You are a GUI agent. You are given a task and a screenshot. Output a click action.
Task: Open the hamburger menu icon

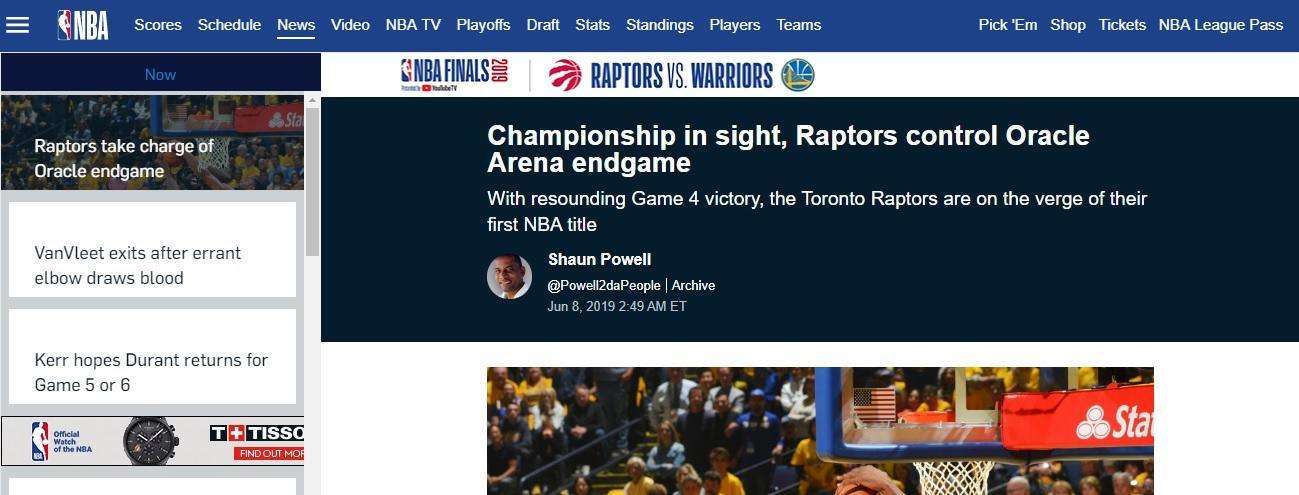pyautogui.click(x=18, y=25)
